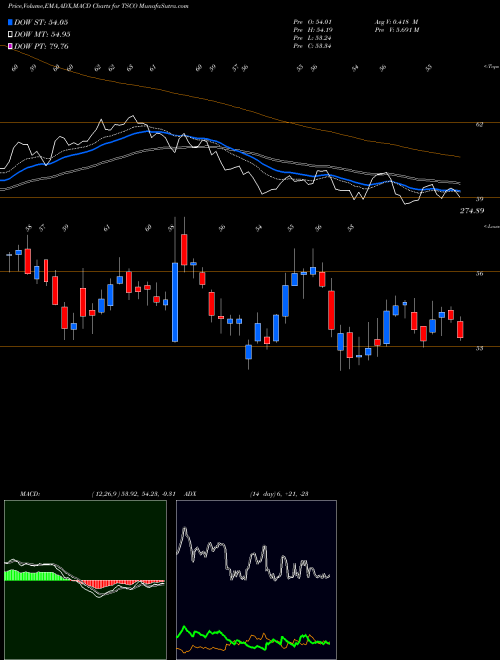
Task: Click the ADX label heading
Action: pyautogui.click(x=190, y=494)
